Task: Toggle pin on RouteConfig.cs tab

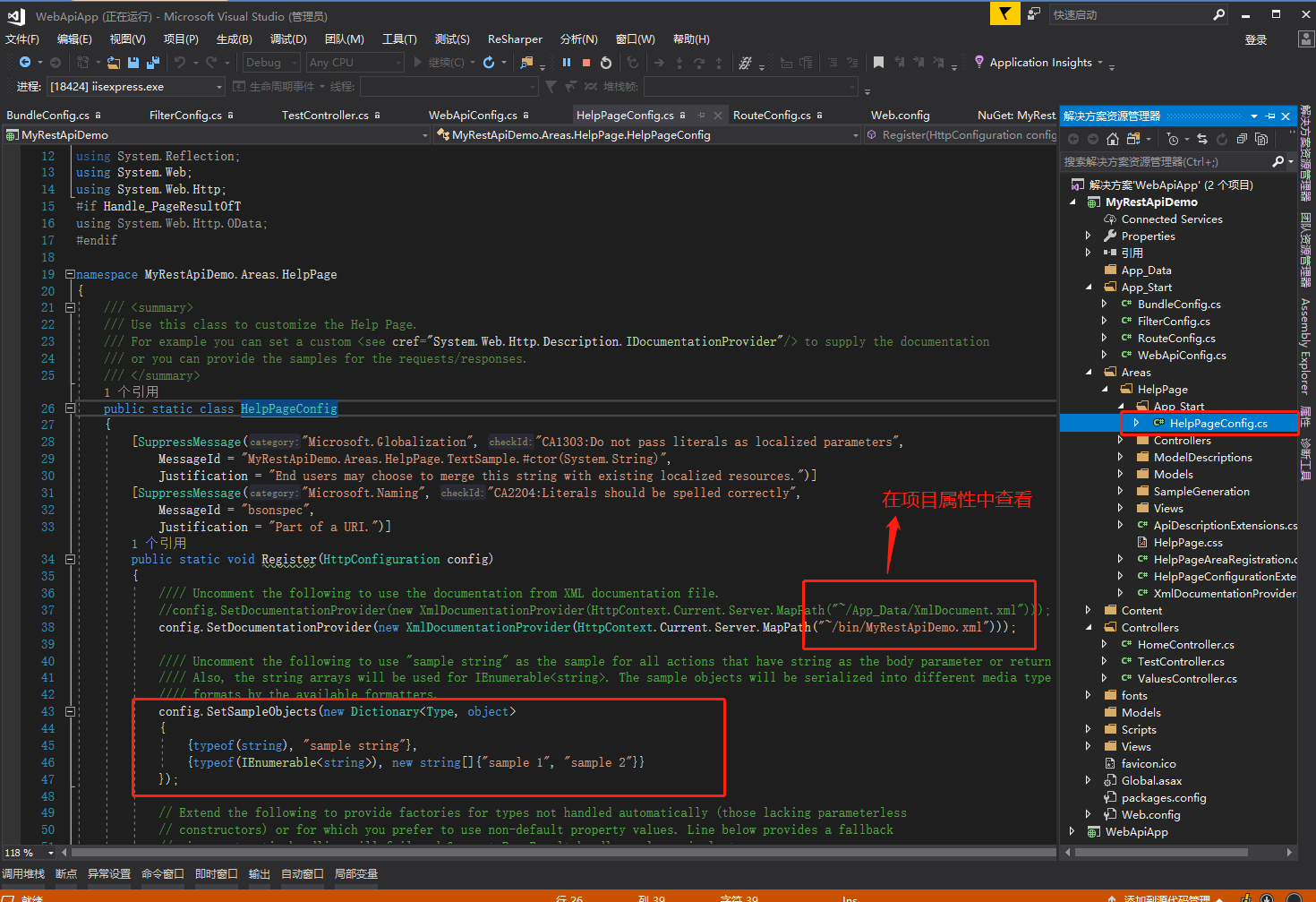Action: (x=819, y=115)
